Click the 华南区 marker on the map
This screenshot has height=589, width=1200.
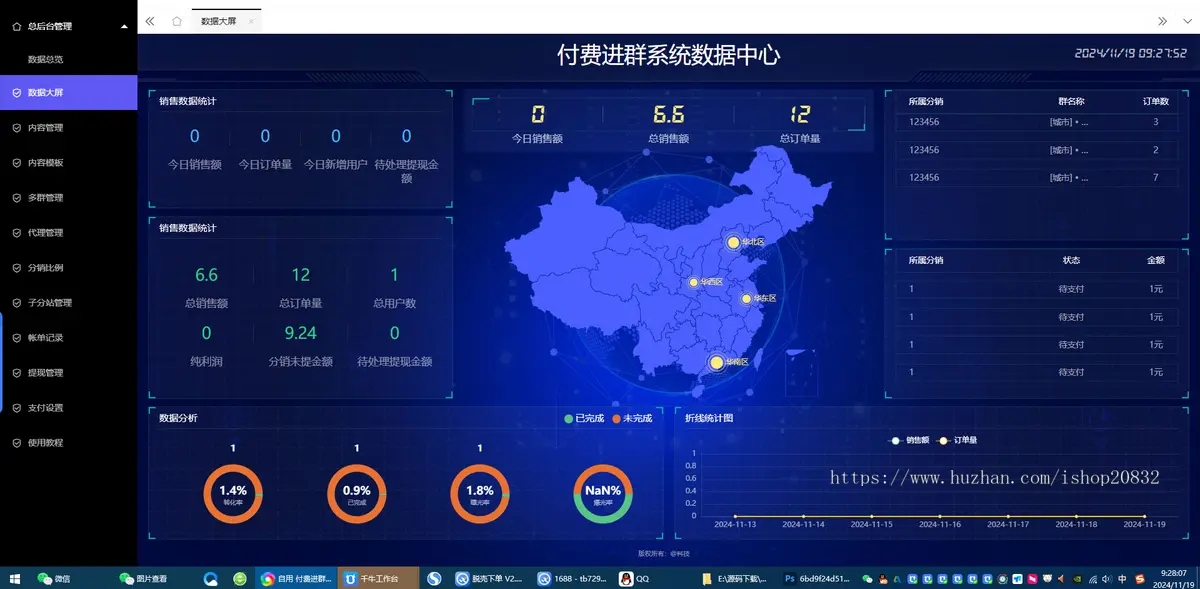(716, 360)
